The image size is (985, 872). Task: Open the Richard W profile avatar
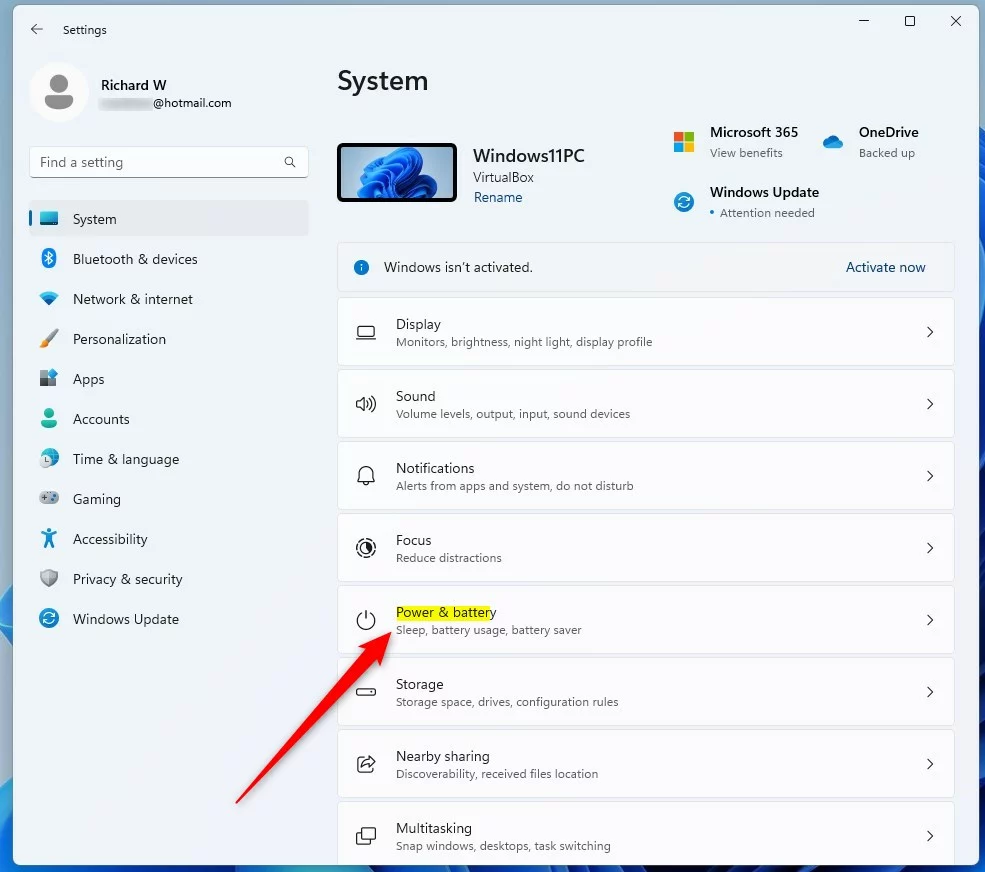pos(59,93)
